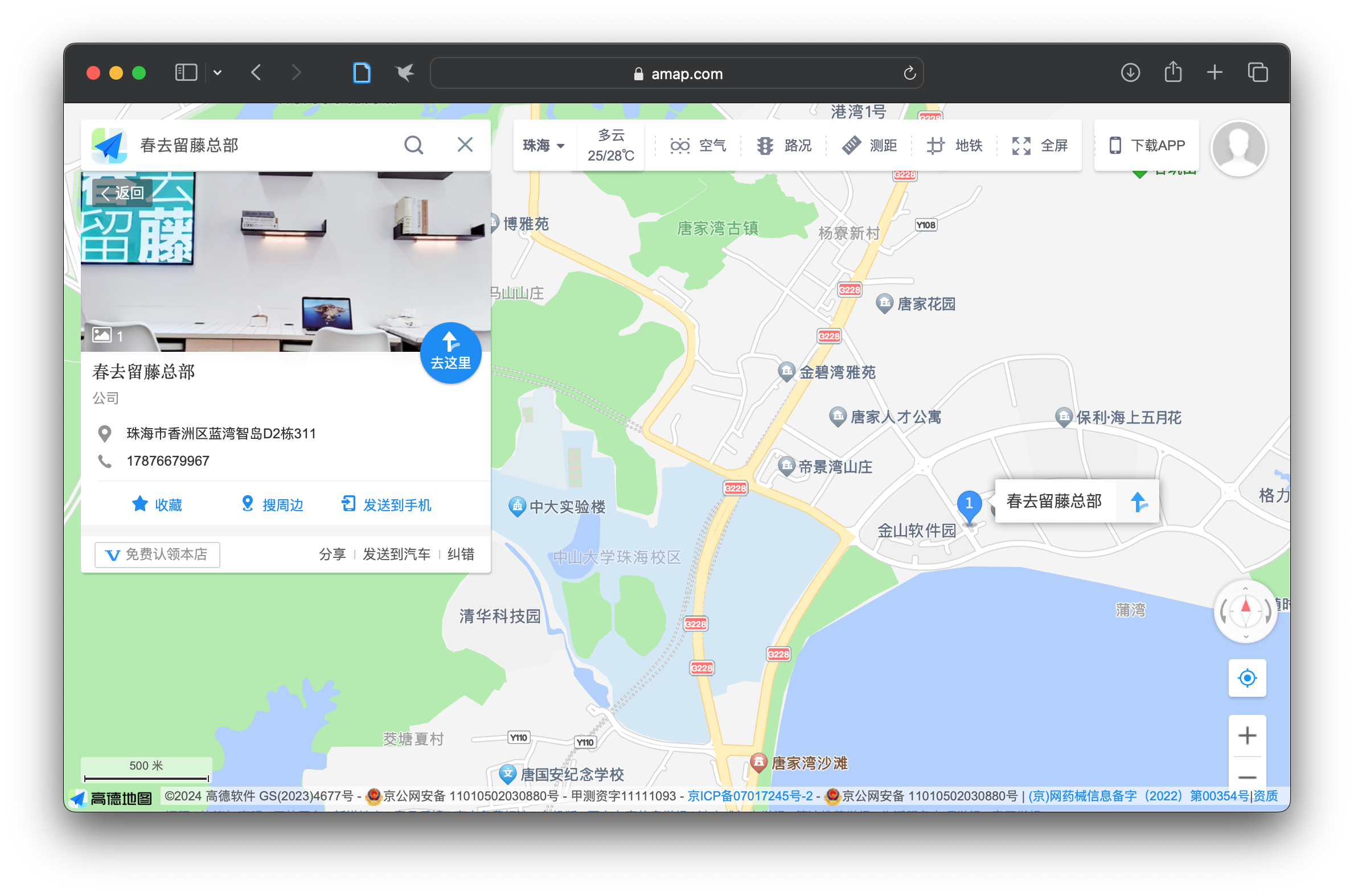
Task: Zoom in with the plus button
Action: [1246, 735]
